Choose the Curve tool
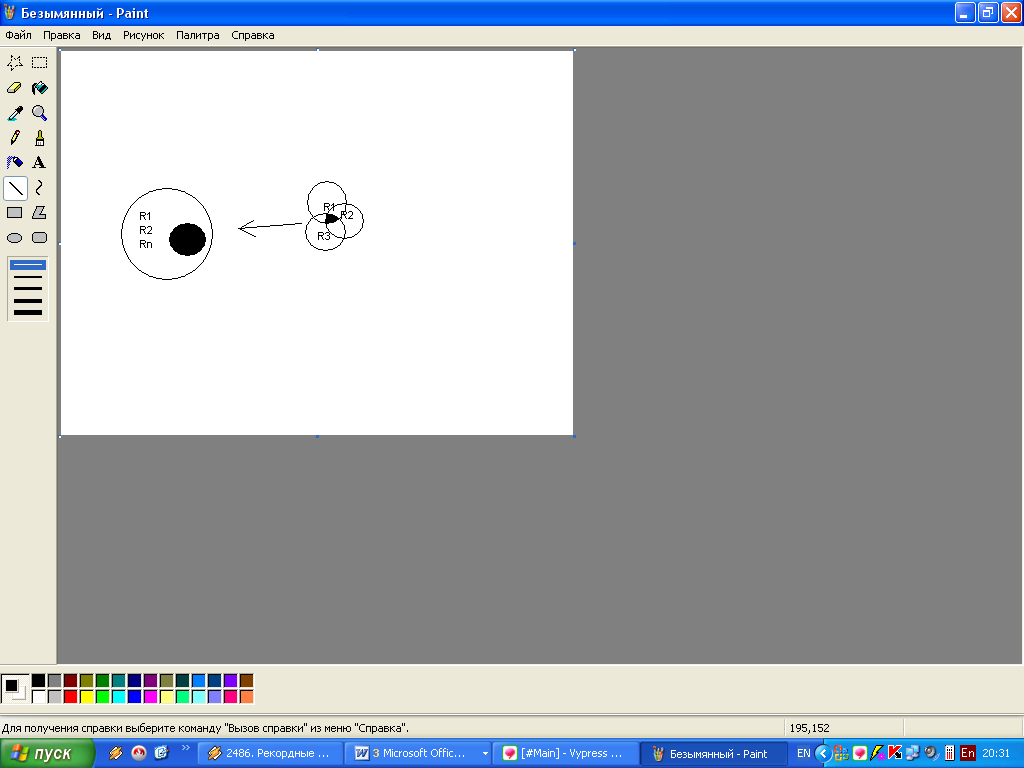 [40, 188]
